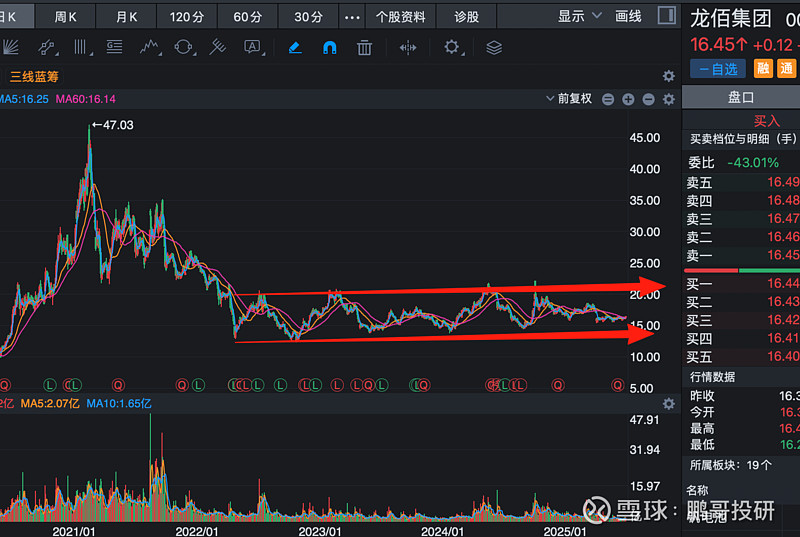Image resolution: width=800 pixels, height=537 pixels.
Task: Open the 个股资料 tab
Action: pyautogui.click(x=401, y=17)
